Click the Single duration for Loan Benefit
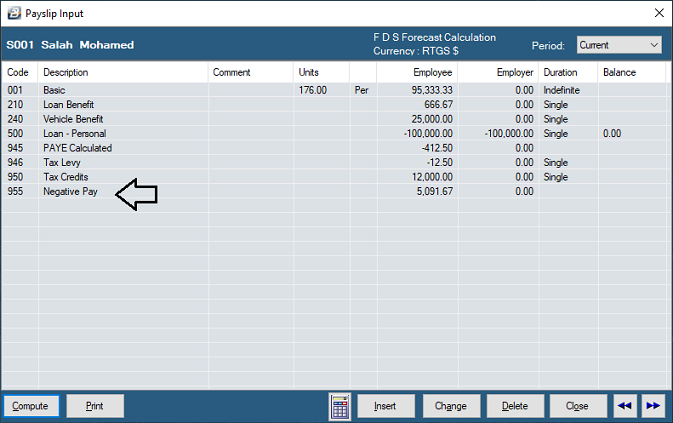This screenshot has height=423, width=673. pyautogui.click(x=555, y=105)
